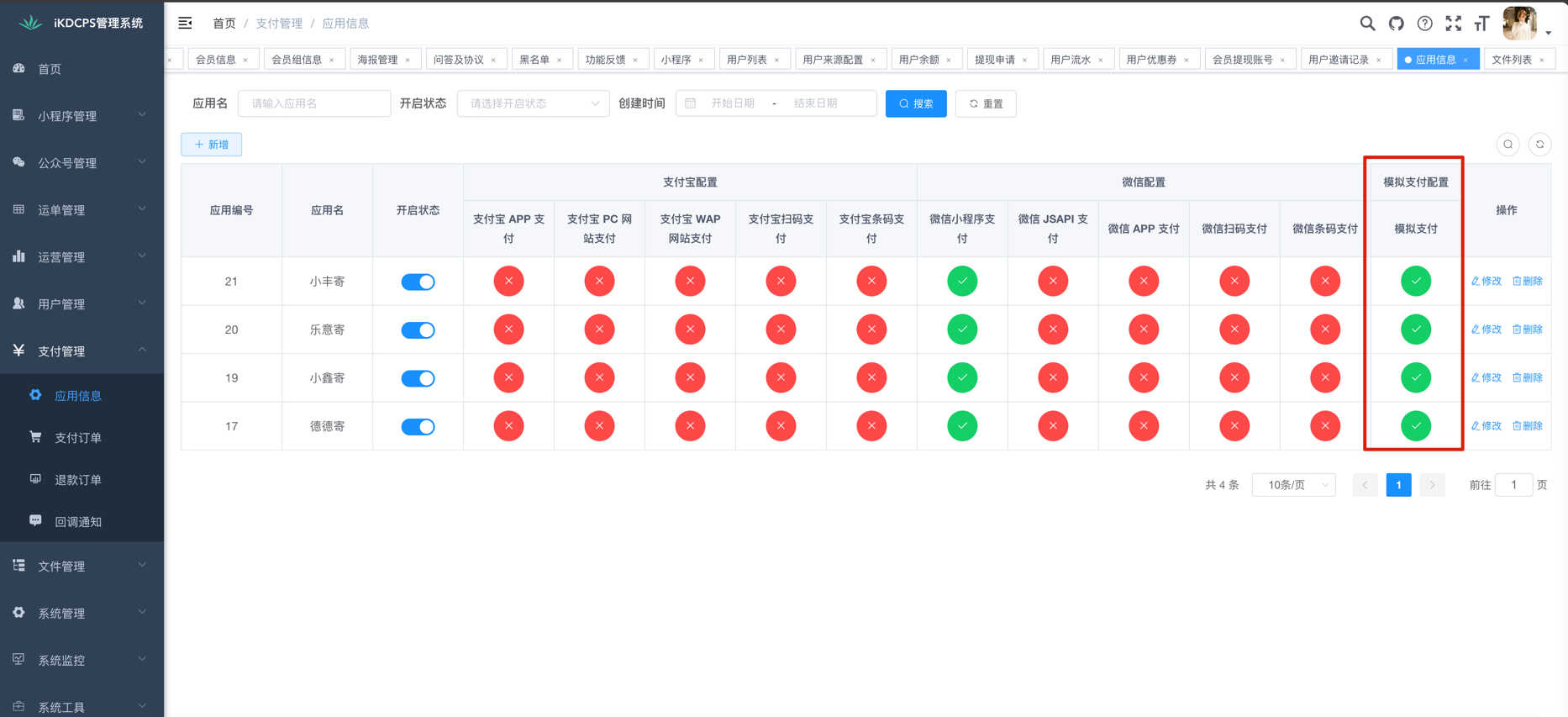Click 修改 for app 德德寄
The image size is (1568, 717).
coord(1486,426)
